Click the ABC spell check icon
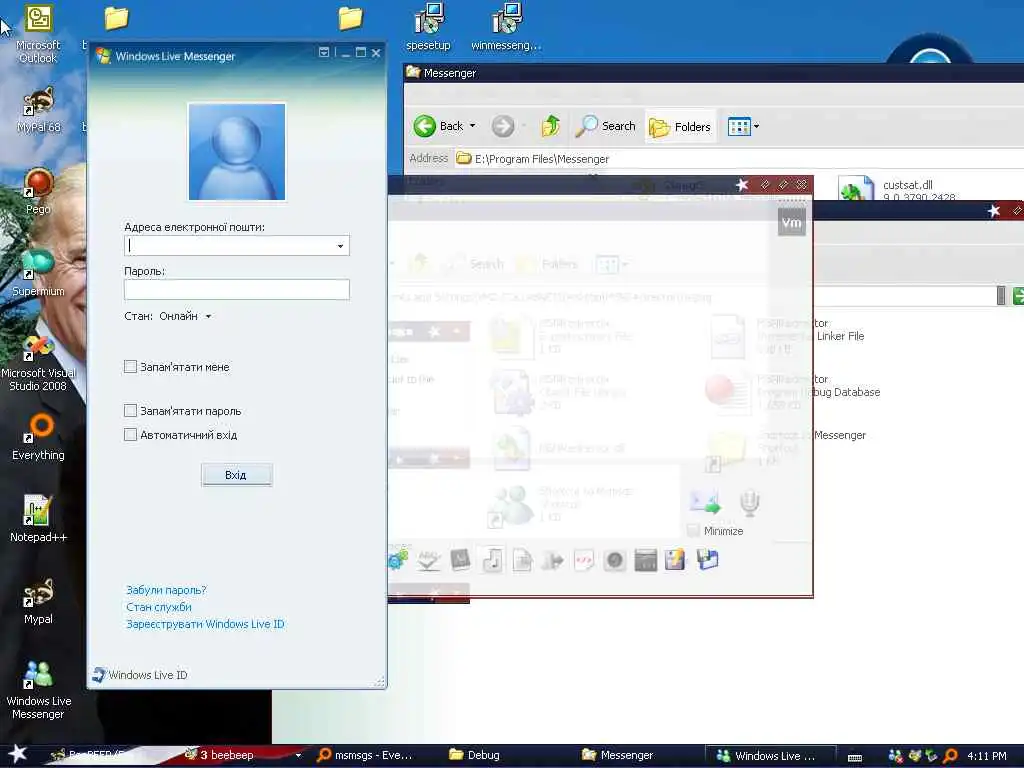Screen dimensions: 1024x768 point(428,560)
